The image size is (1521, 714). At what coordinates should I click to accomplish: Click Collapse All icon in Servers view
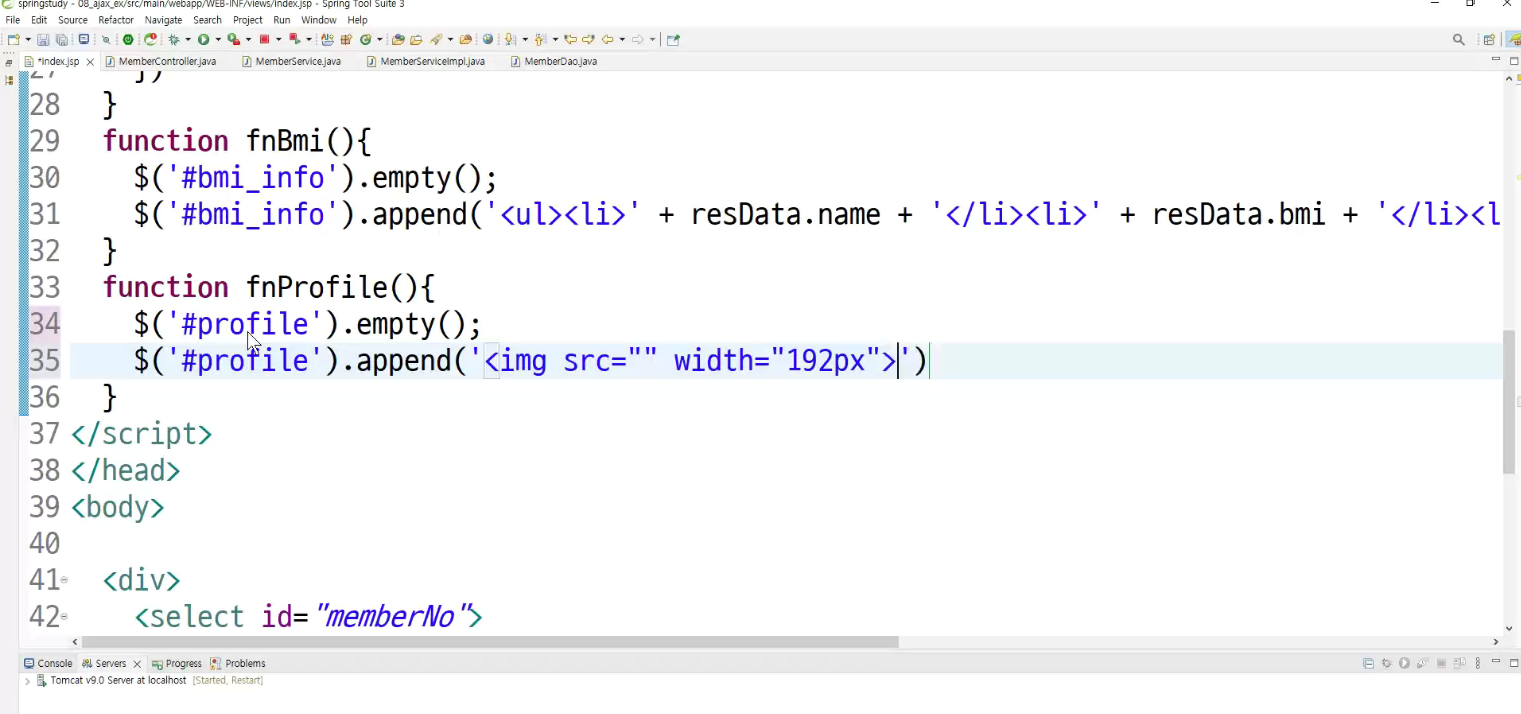(1368, 663)
